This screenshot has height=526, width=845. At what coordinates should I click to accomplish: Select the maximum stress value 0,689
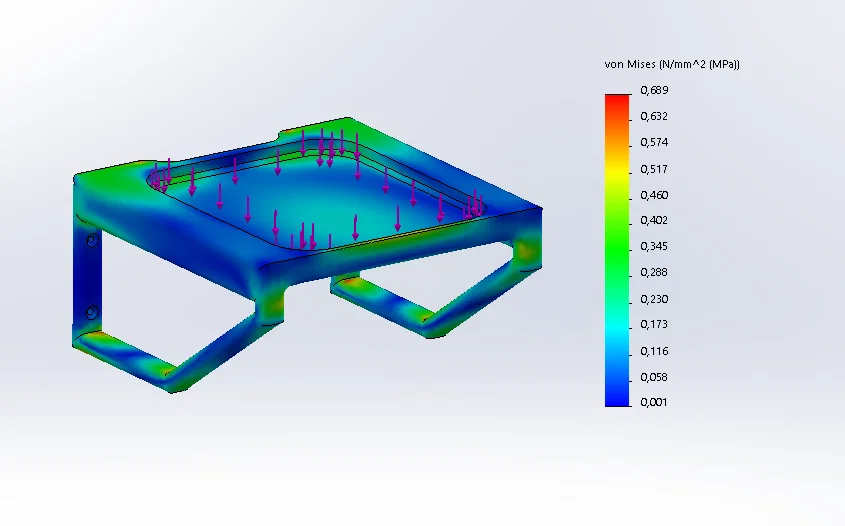[654, 90]
